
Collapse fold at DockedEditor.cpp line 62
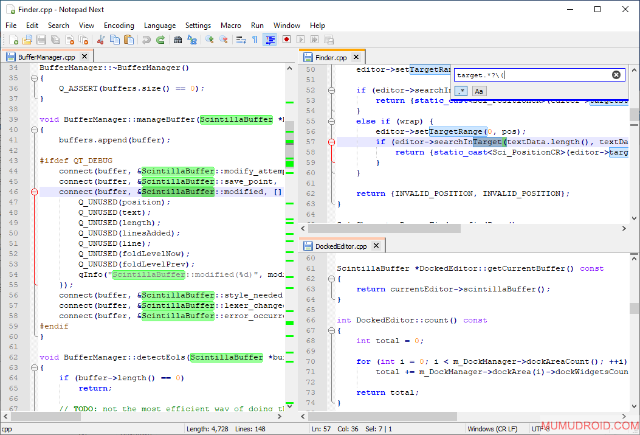(331, 279)
